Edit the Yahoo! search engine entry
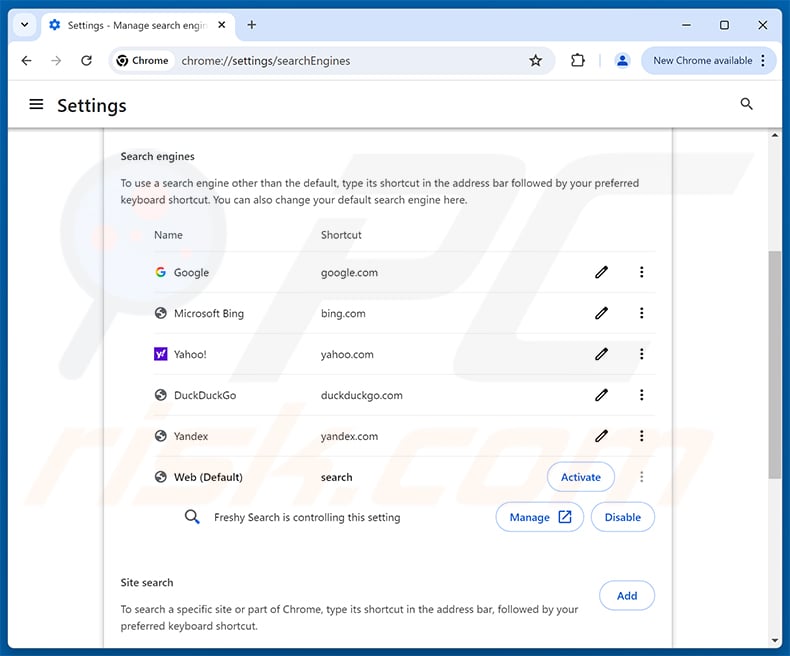This screenshot has height=656, width=790. [601, 354]
